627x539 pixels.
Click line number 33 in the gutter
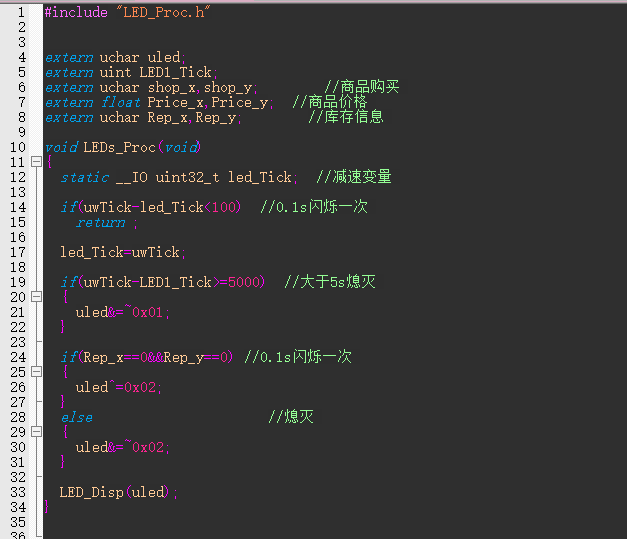coord(18,492)
